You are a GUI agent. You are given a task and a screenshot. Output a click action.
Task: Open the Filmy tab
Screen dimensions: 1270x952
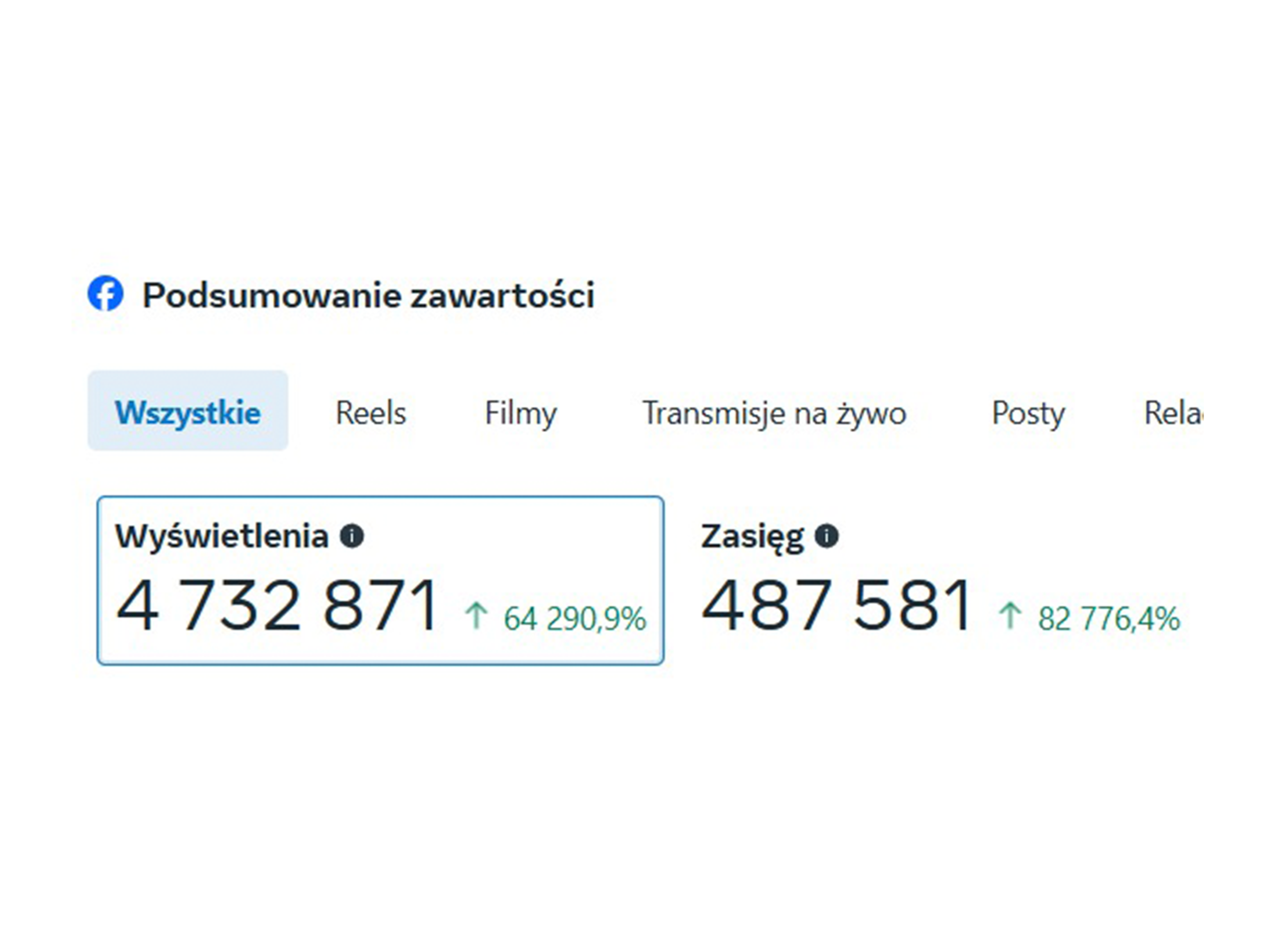coord(520,413)
